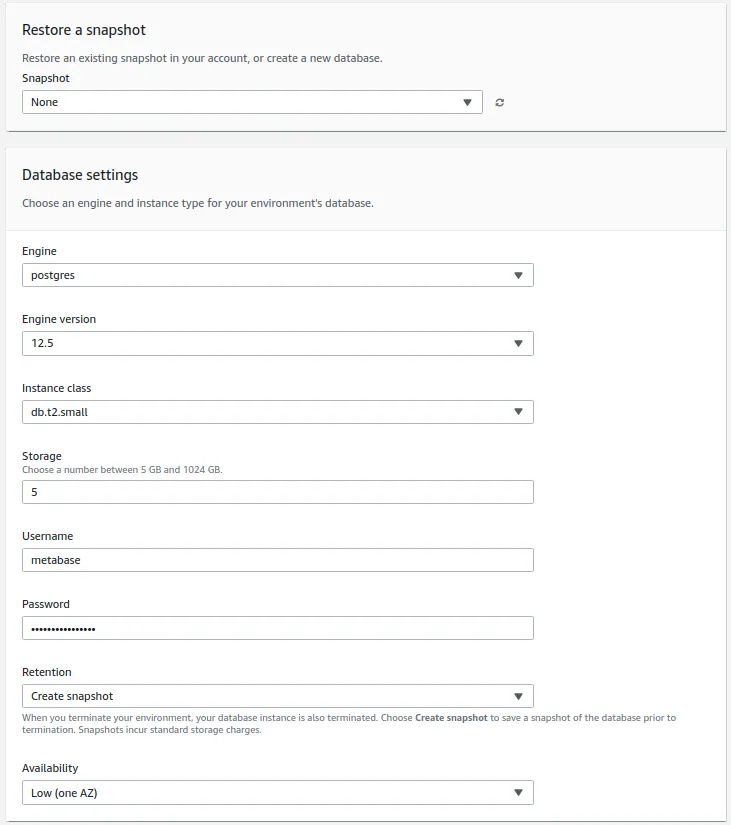731x825 pixels.
Task: Open the Engine version dropdown showing 12.5
Action: tap(278, 344)
